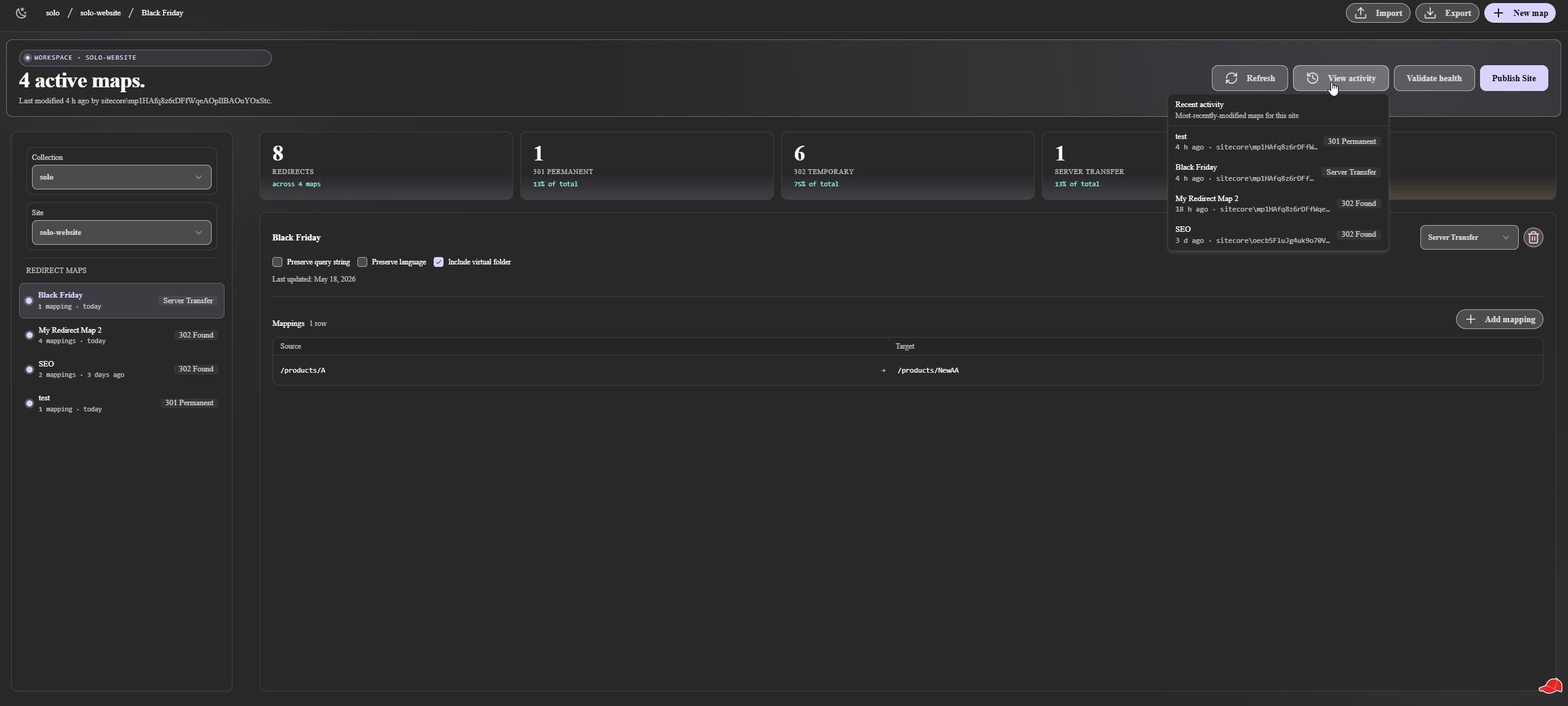Click the Export download icon

click(1430, 13)
